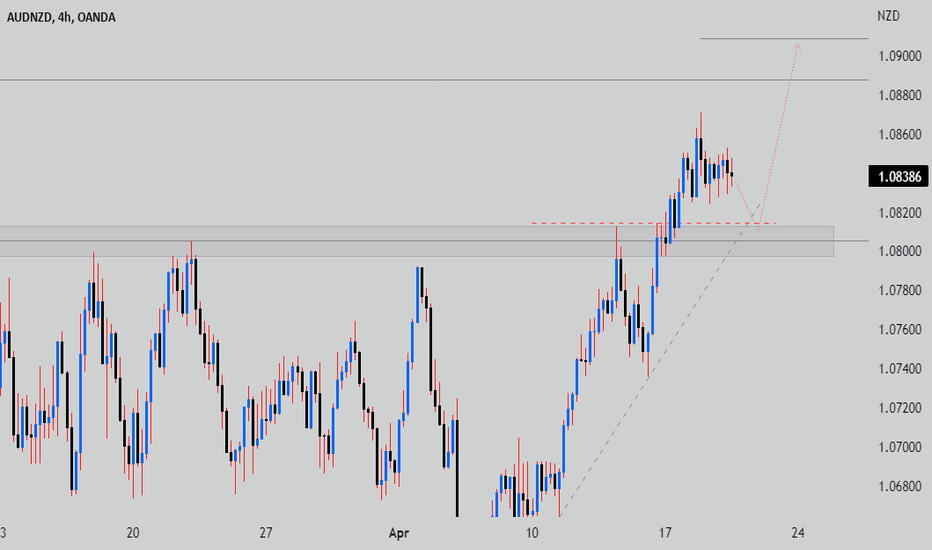The height and width of the screenshot is (550, 932).
Task: Click the NZD currency label
Action: tap(889, 16)
